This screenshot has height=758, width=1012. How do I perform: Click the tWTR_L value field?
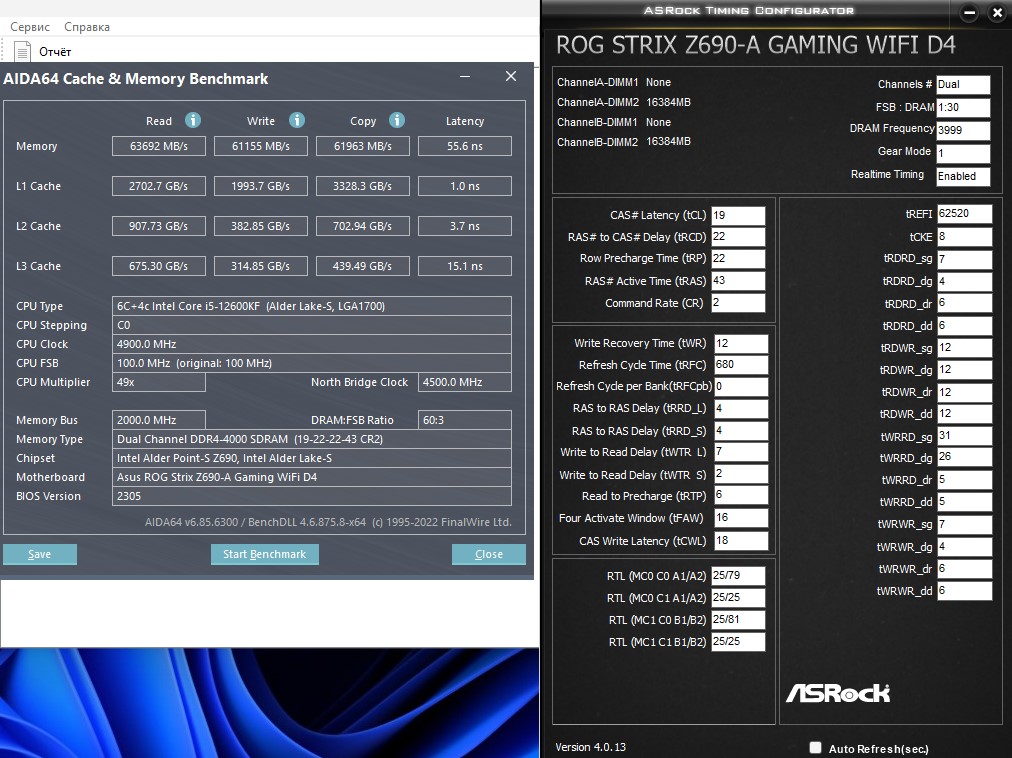point(741,452)
